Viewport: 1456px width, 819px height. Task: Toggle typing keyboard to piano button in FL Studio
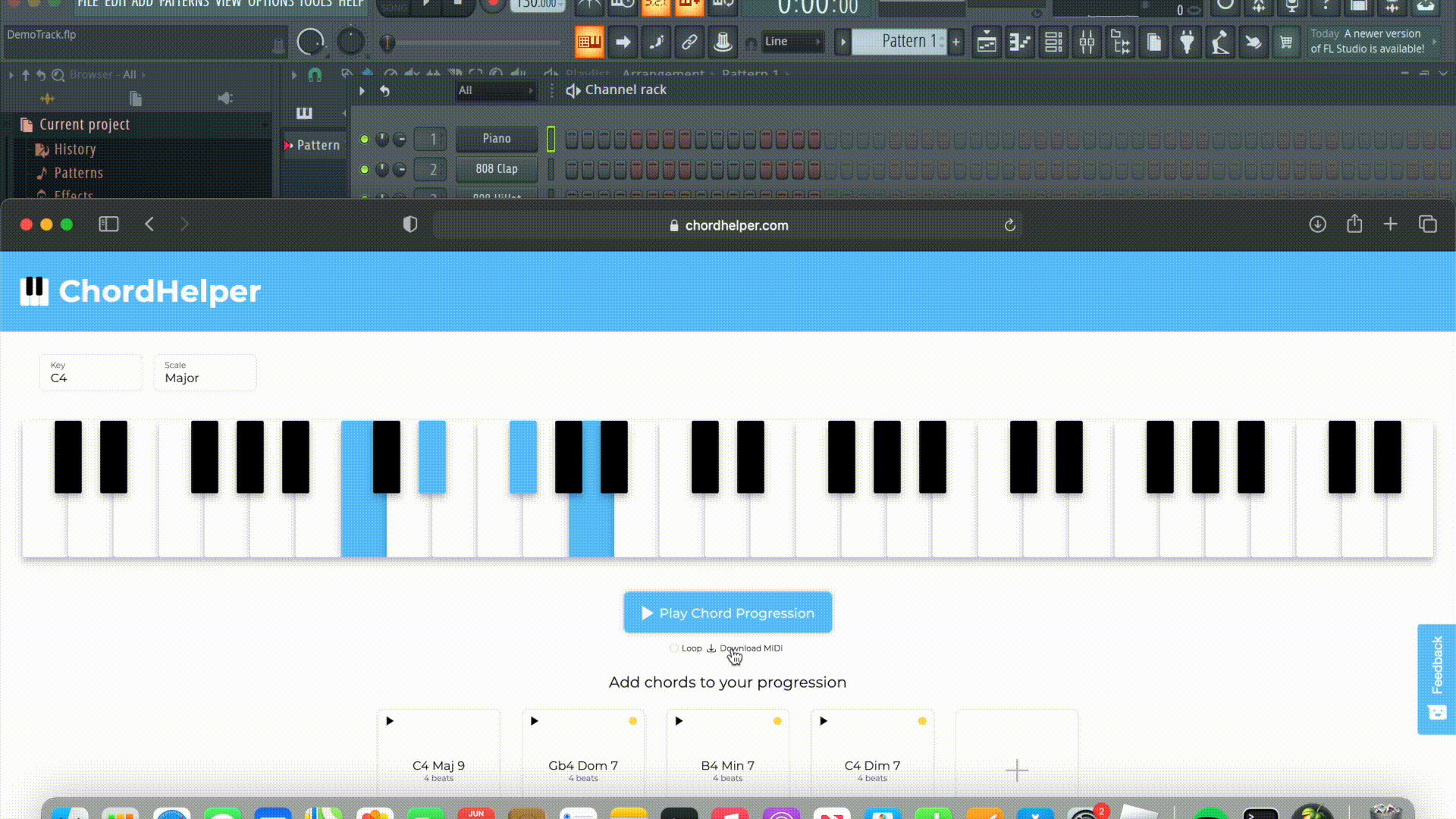(x=589, y=42)
